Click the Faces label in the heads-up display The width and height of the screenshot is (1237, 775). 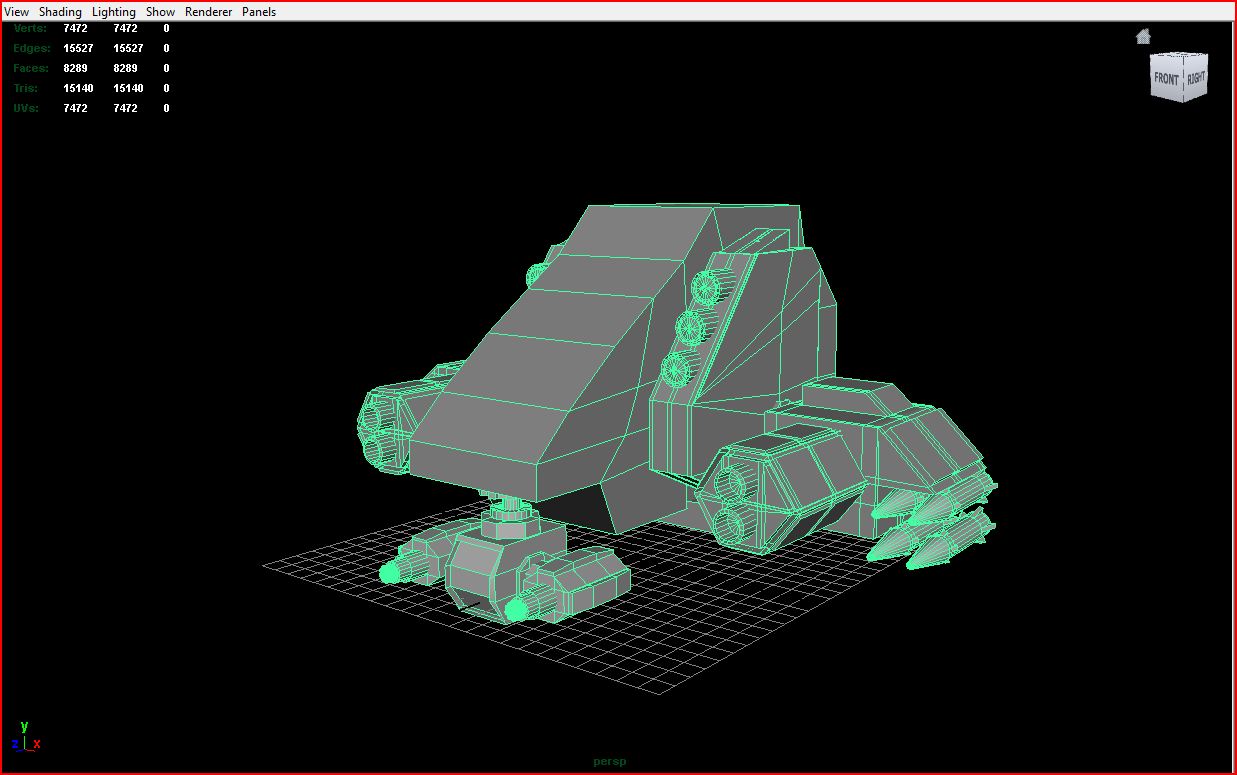[x=31, y=68]
